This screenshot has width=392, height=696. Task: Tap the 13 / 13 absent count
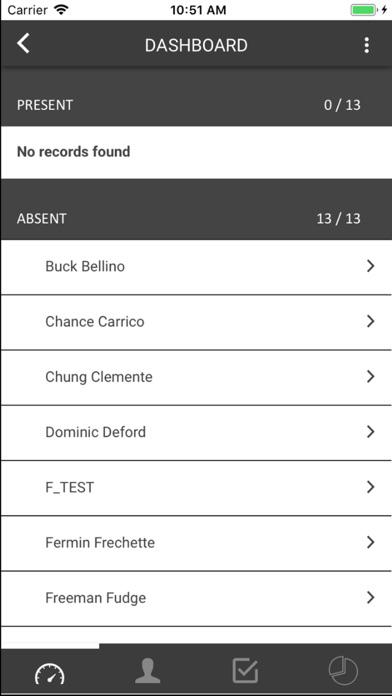(x=338, y=218)
